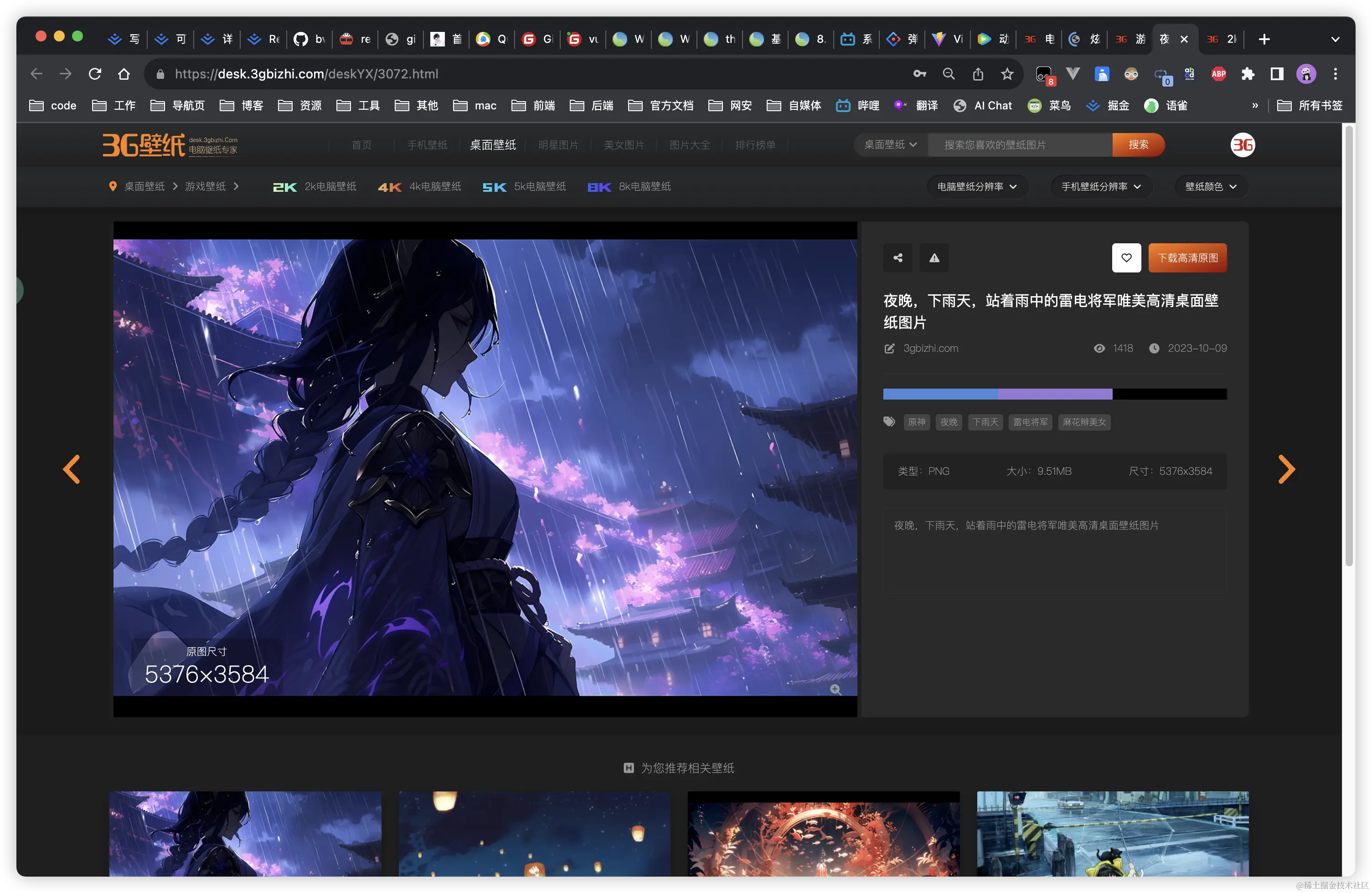The height and width of the screenshot is (893, 1372).
Task: Open the browser extensions puzzle icon
Action: 1248,74
